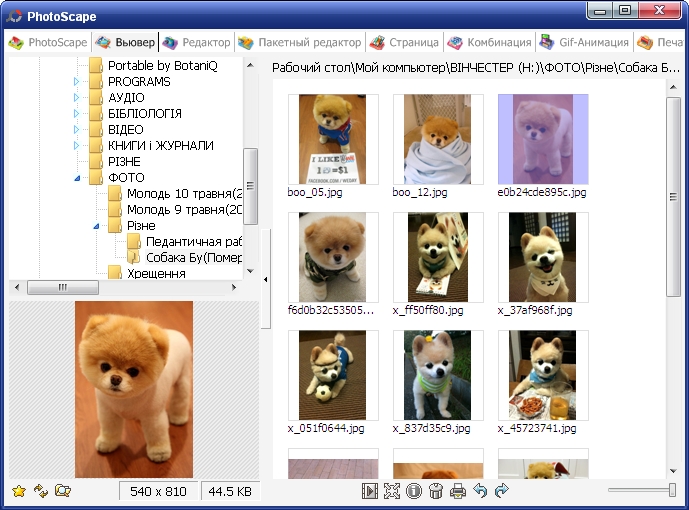The width and height of the screenshot is (689, 510).
Task: Collapse the left panel splitter arrow
Action: (x=265, y=279)
